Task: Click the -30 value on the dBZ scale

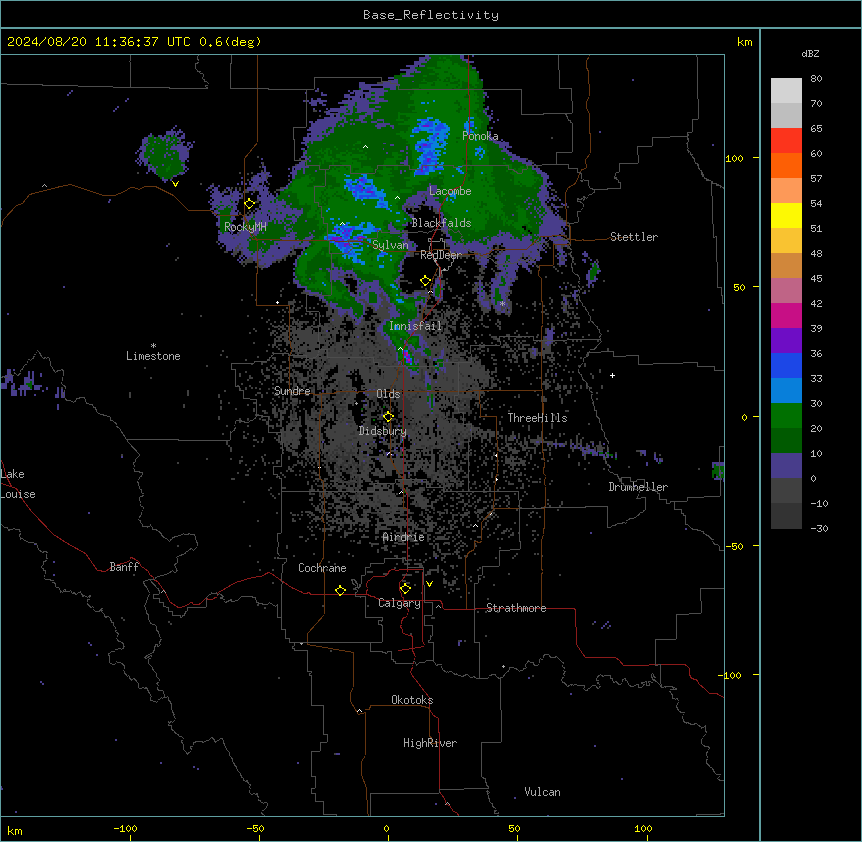Action: coord(819,529)
